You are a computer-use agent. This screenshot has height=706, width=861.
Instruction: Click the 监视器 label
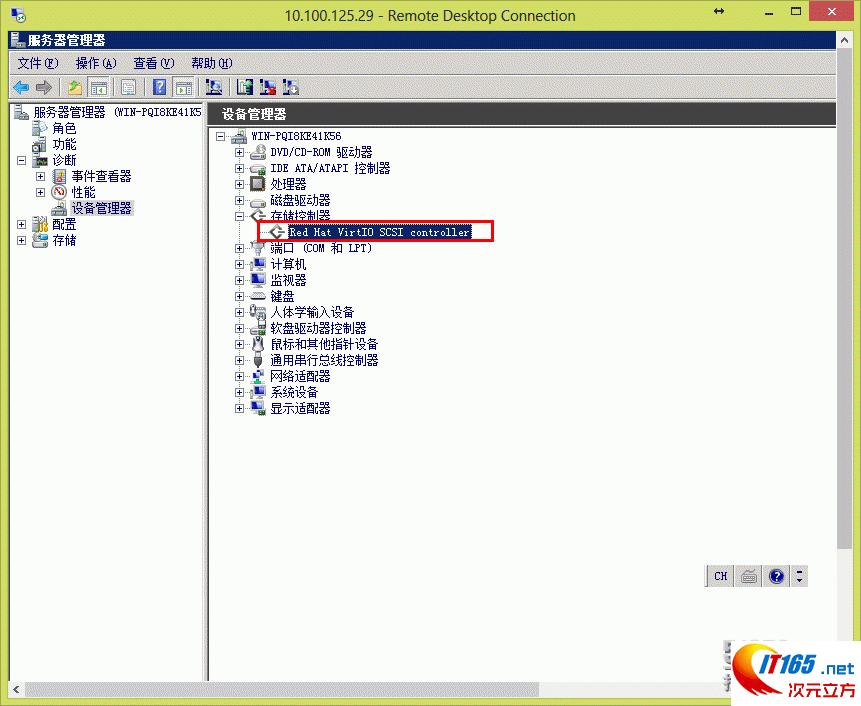(x=288, y=281)
